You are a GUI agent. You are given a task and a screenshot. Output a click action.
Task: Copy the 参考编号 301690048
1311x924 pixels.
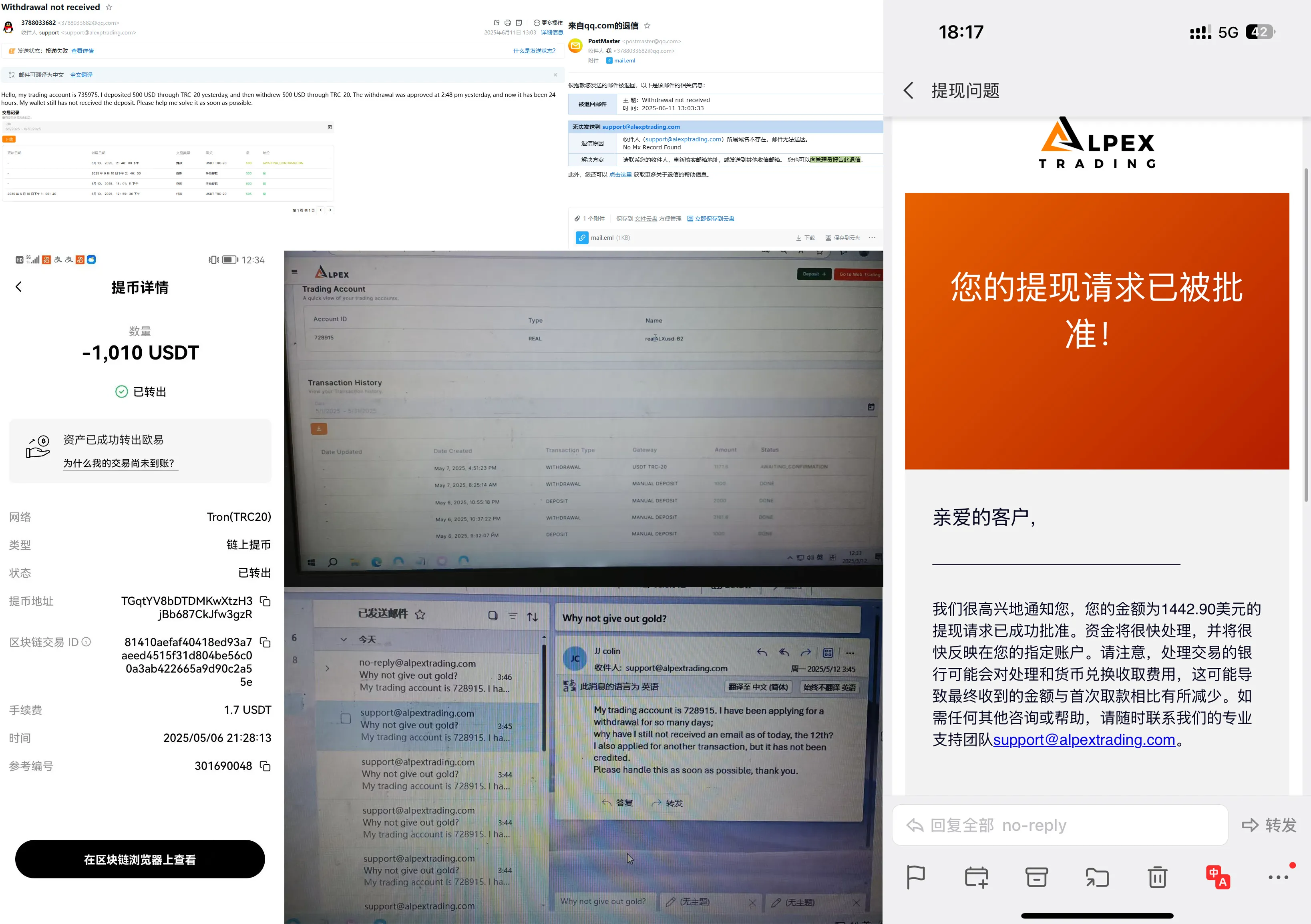click(x=265, y=766)
